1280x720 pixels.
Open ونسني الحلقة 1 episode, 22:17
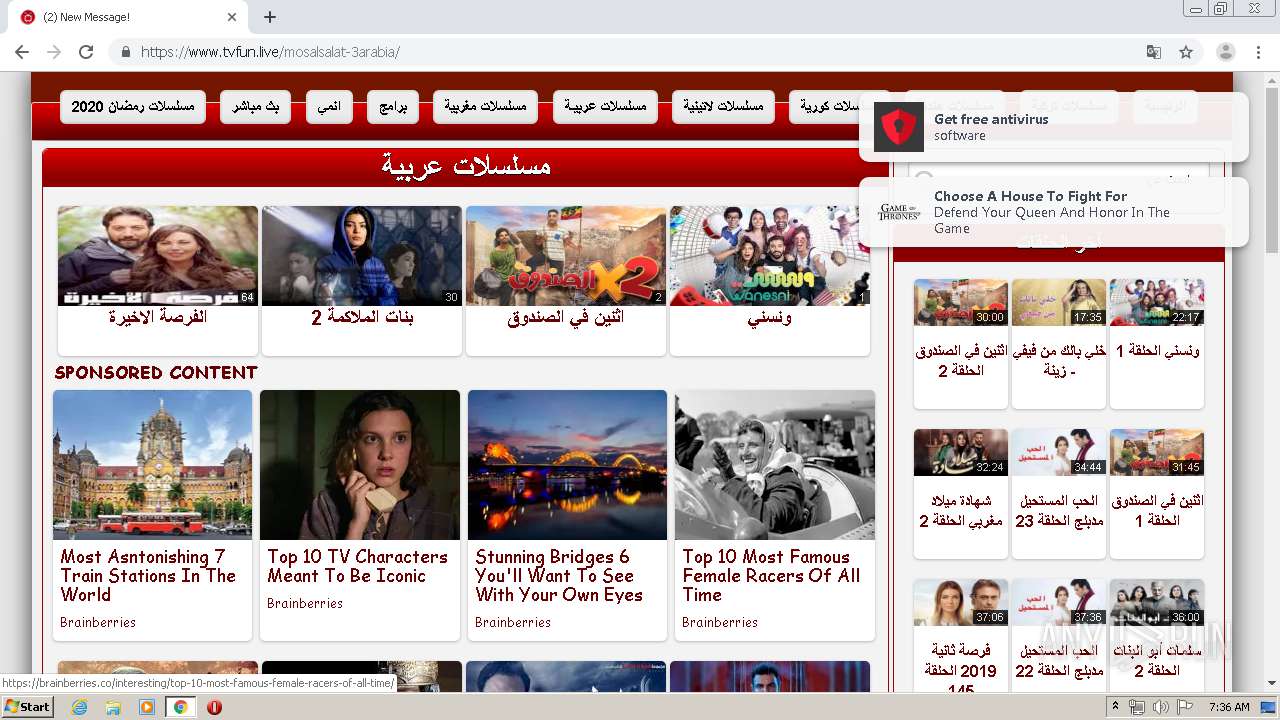click(1157, 343)
